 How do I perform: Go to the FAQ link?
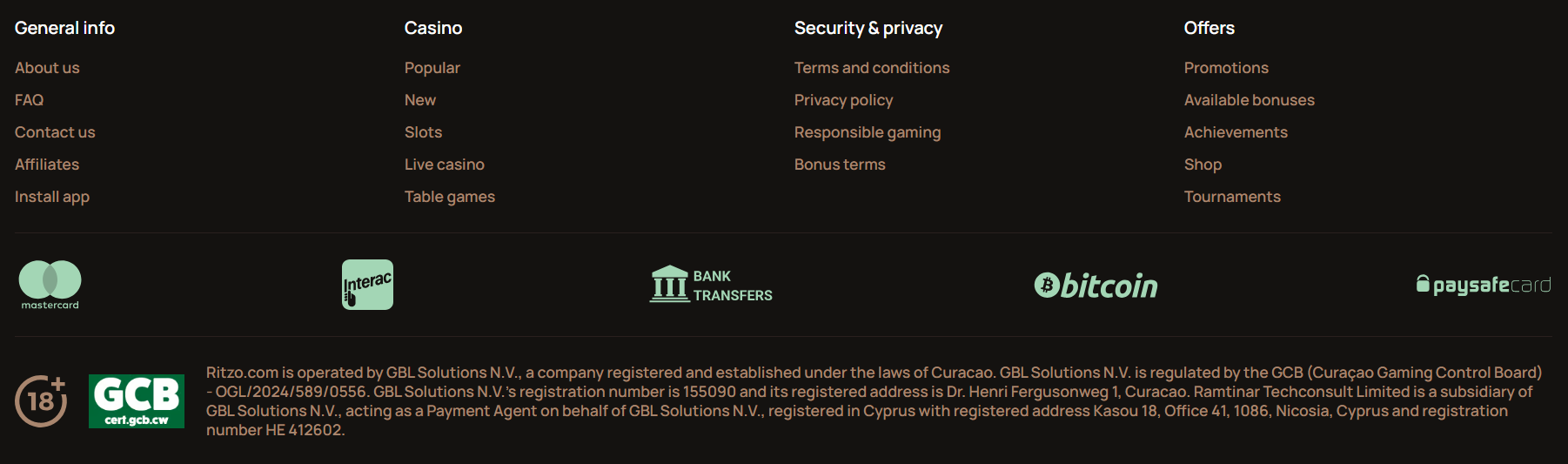tap(29, 100)
